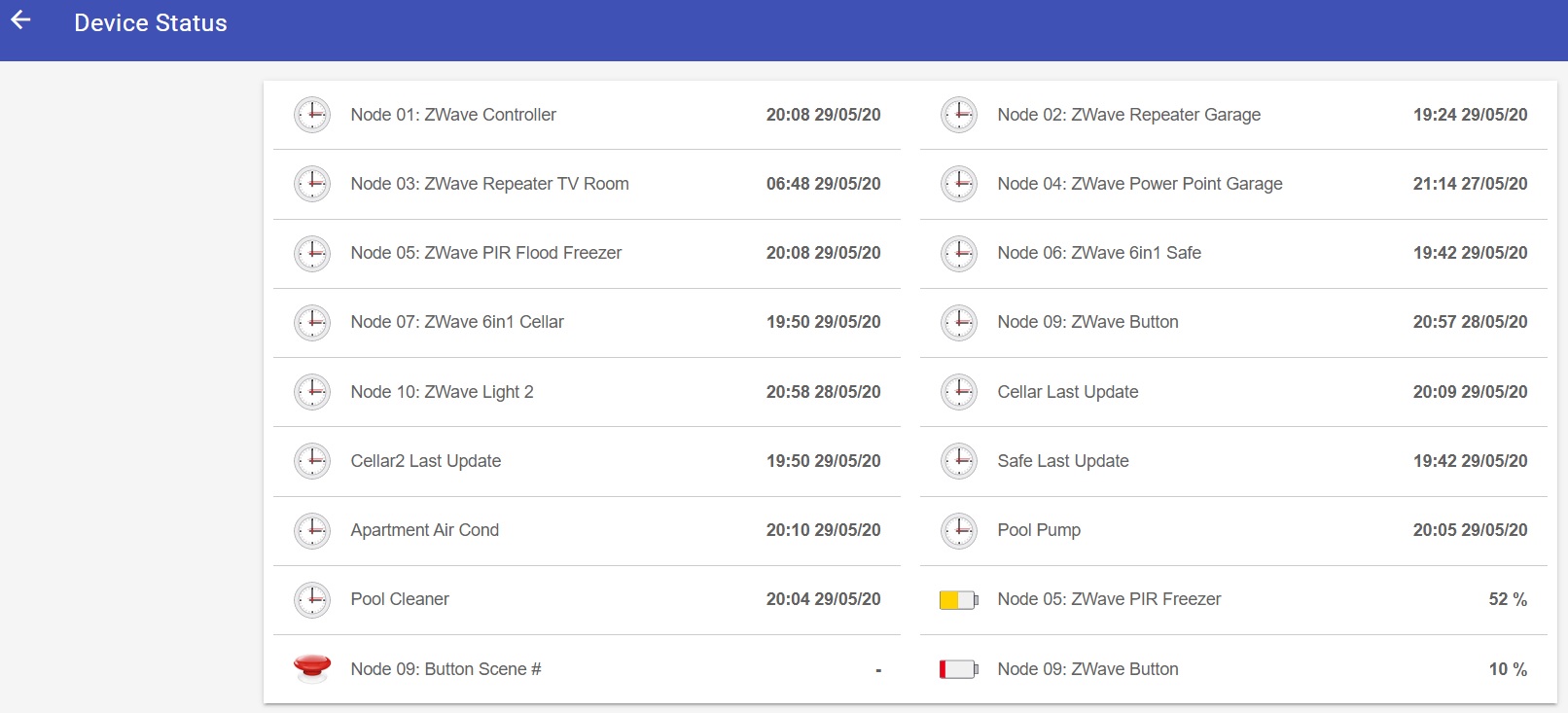The image size is (1568, 713).
Task: Click clock icon for Cellar Last Update
Action: pos(959,392)
